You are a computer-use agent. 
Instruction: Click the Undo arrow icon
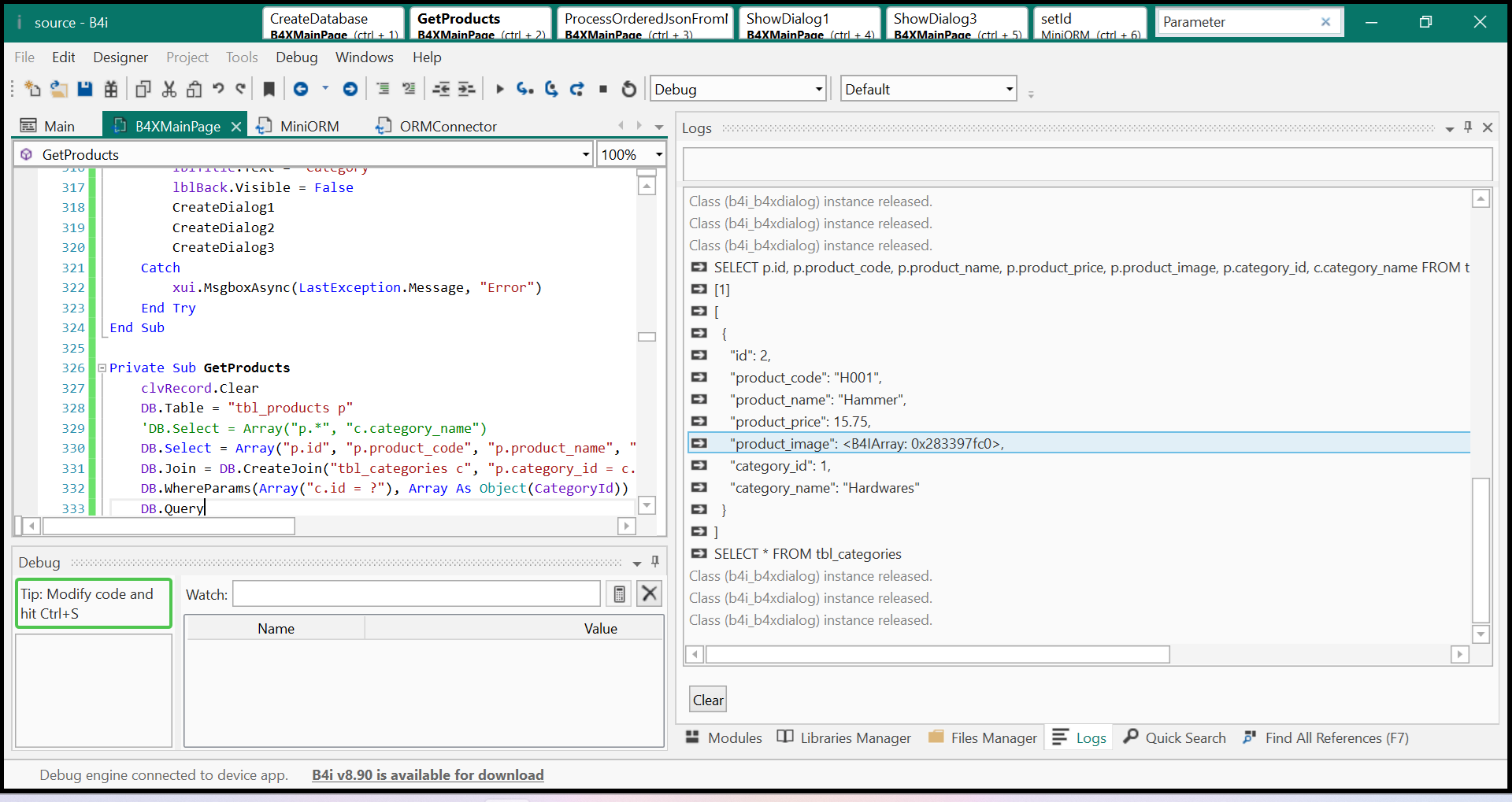pyautogui.click(x=218, y=89)
